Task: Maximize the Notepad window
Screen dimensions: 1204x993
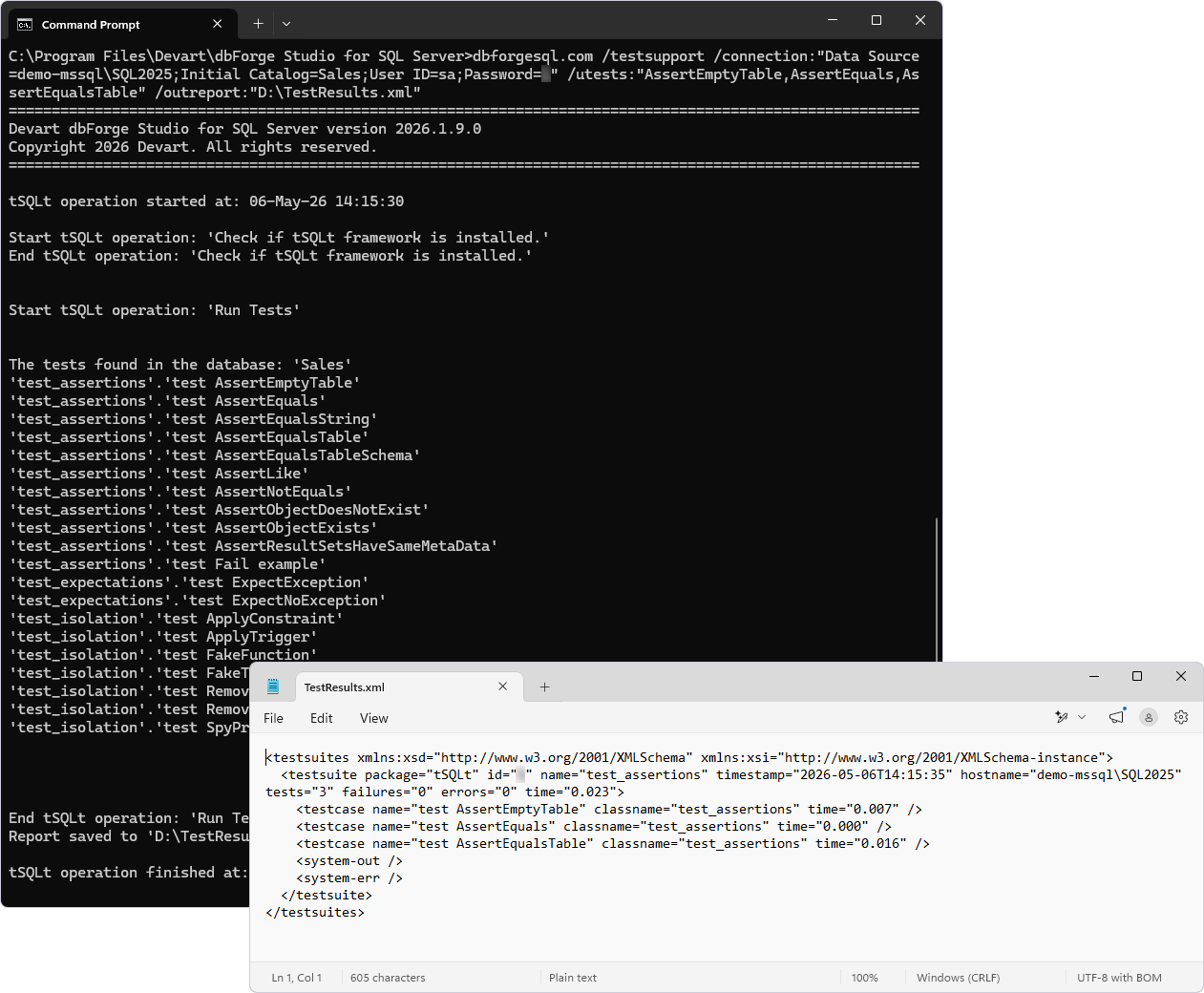Action: click(x=1137, y=676)
